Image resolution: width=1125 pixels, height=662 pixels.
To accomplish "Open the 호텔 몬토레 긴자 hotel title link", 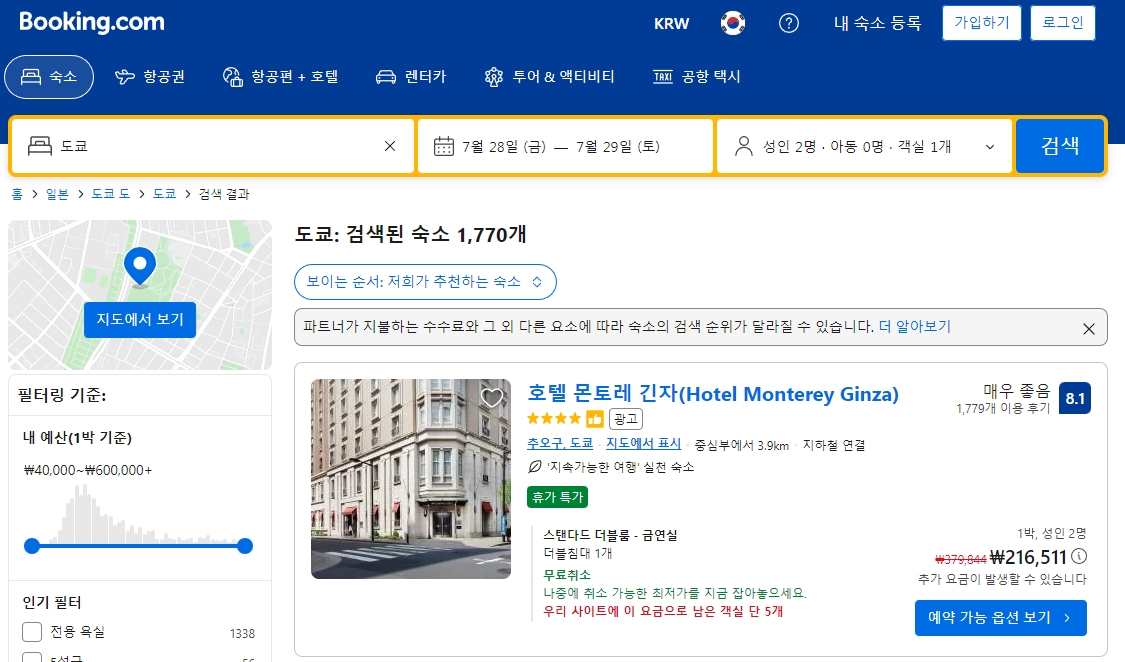I will point(712,394).
